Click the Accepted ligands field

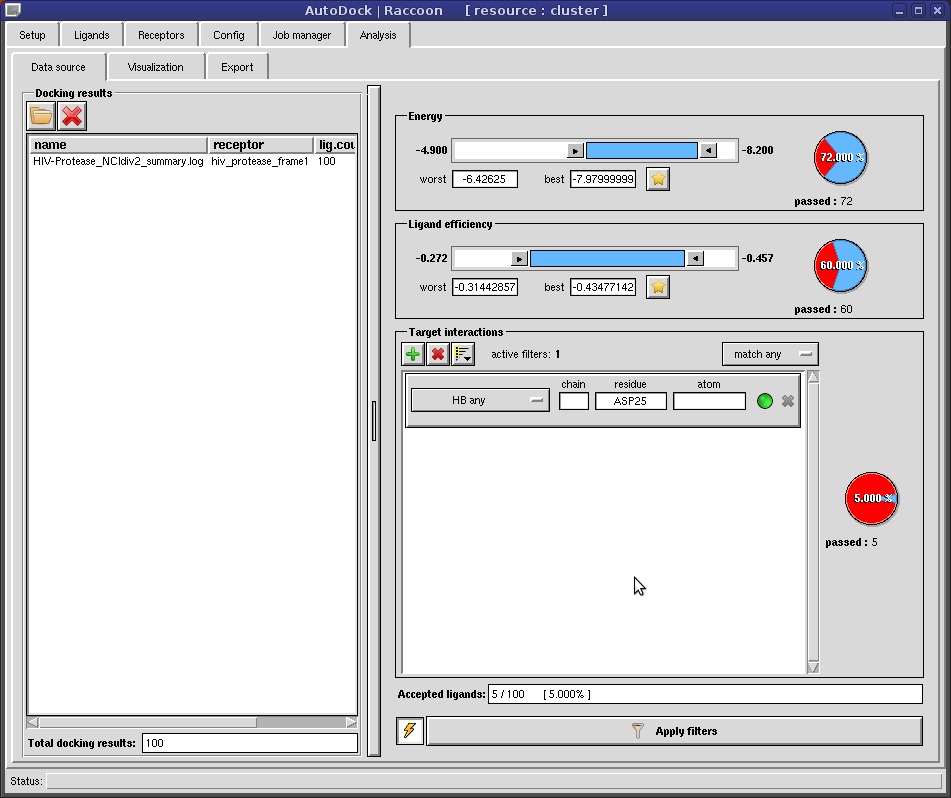coord(705,694)
